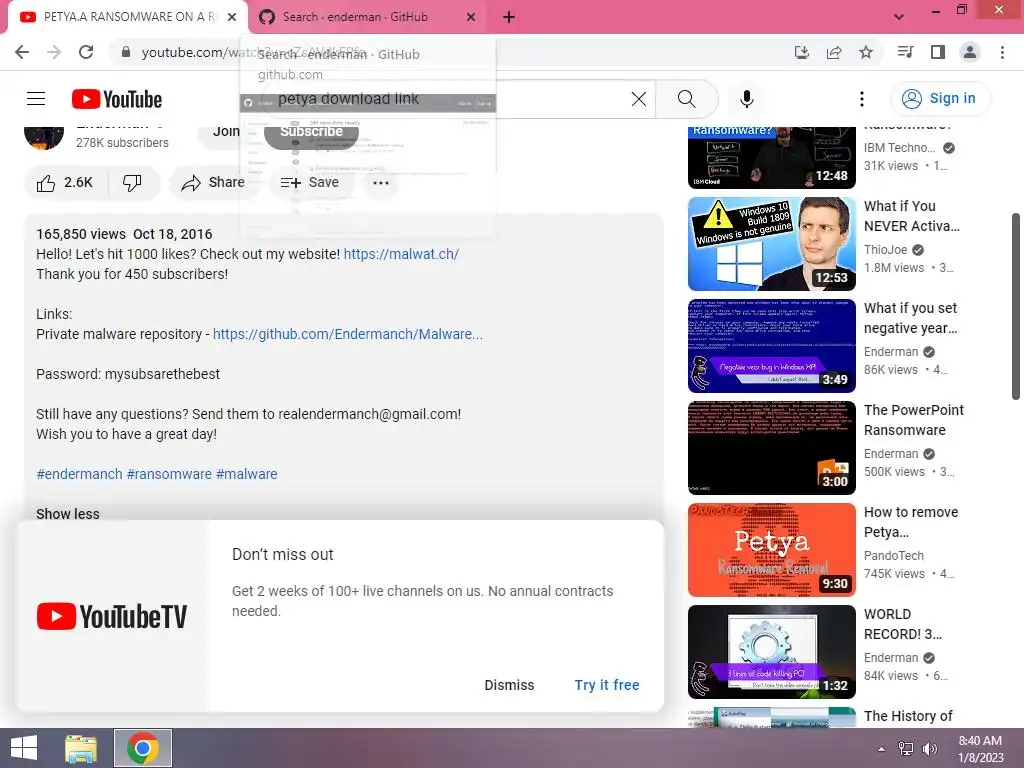Open What if You NEVER Activate thumbnail

click(772, 244)
